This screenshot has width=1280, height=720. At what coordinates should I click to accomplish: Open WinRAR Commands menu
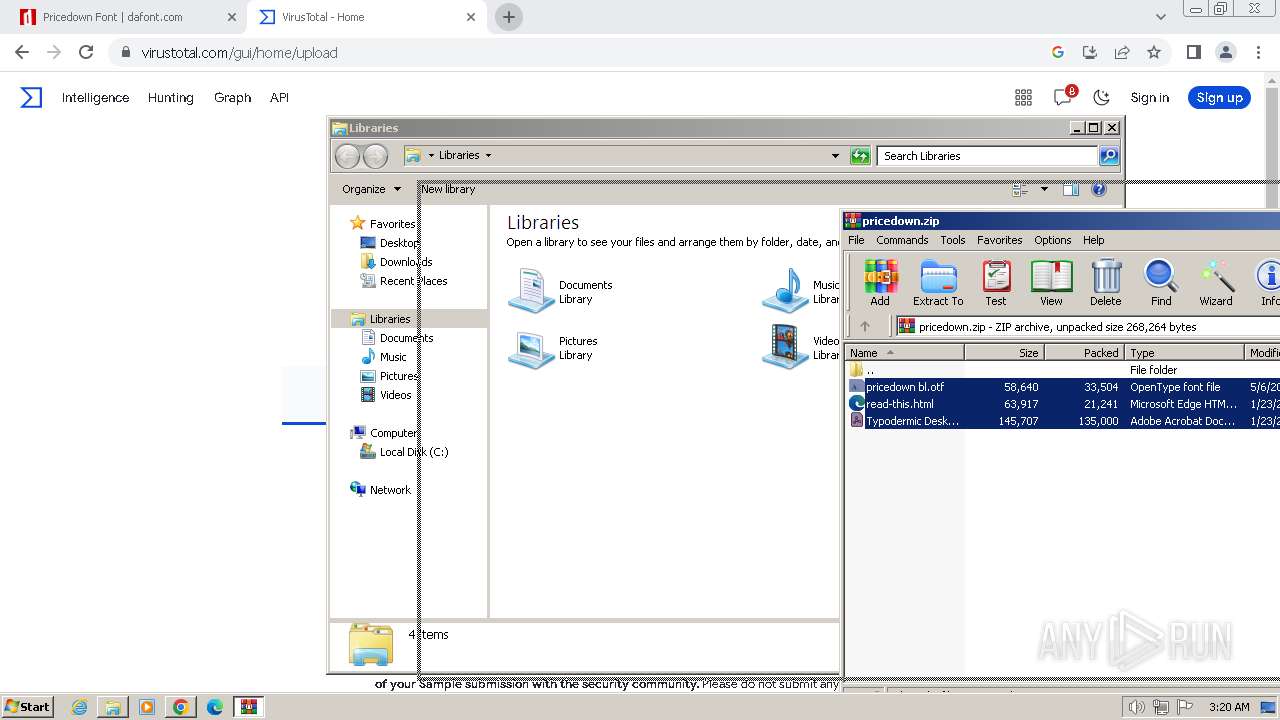click(x=902, y=240)
